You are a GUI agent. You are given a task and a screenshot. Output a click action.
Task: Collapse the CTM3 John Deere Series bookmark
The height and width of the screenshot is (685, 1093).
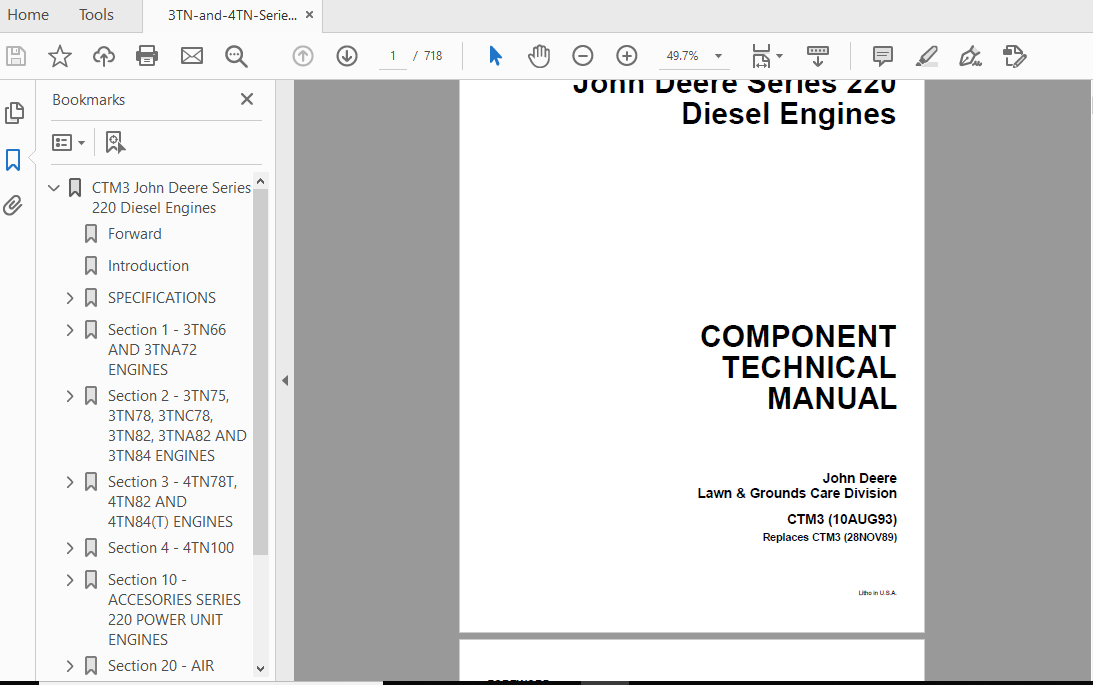click(54, 187)
